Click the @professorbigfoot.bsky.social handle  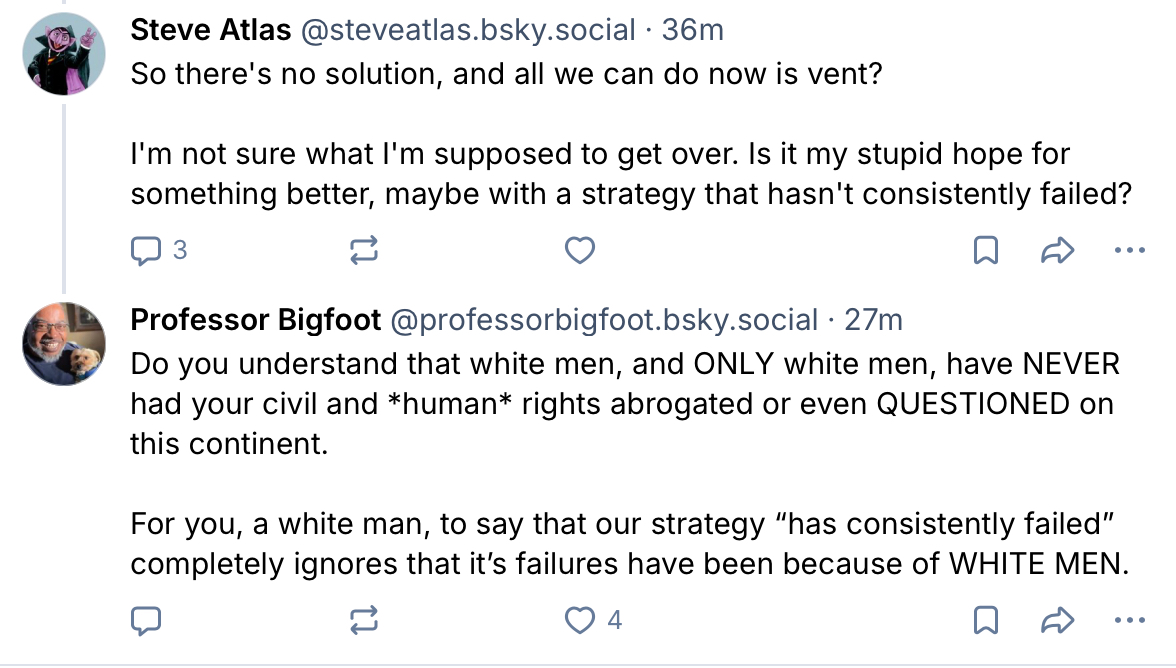[x=604, y=320]
